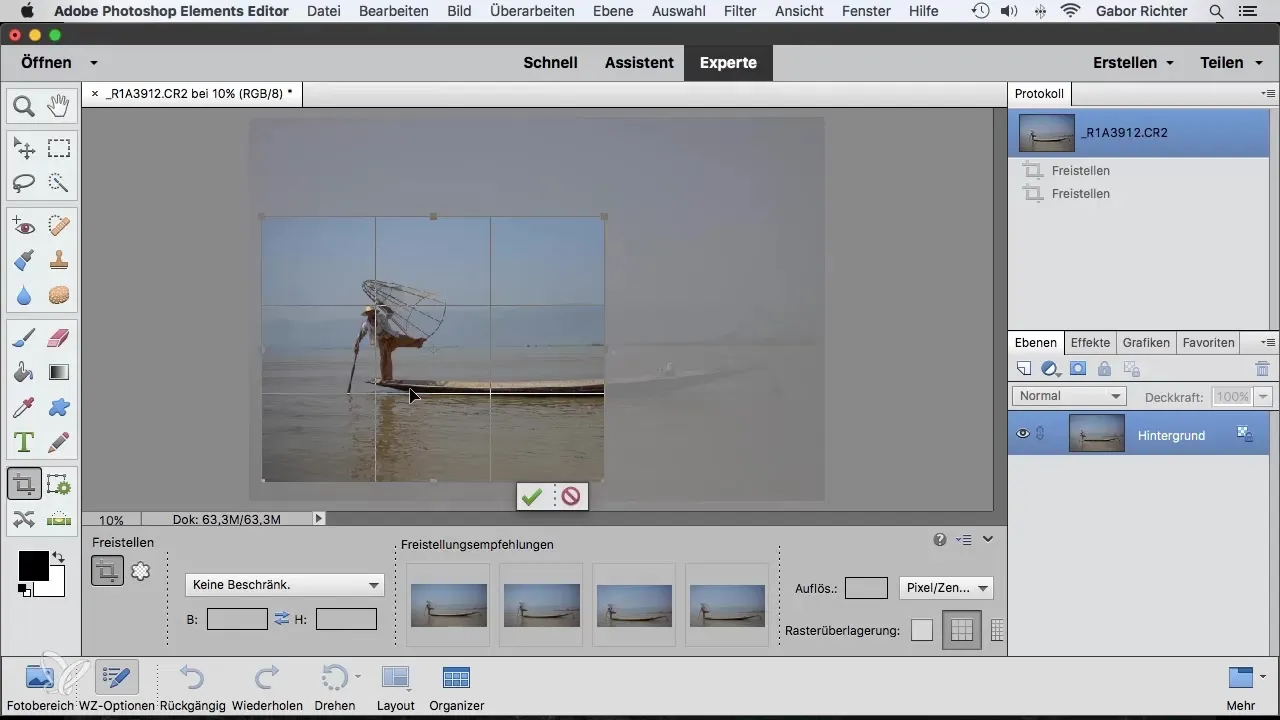Add a layer mask
The image size is (1280, 720).
point(1078,369)
